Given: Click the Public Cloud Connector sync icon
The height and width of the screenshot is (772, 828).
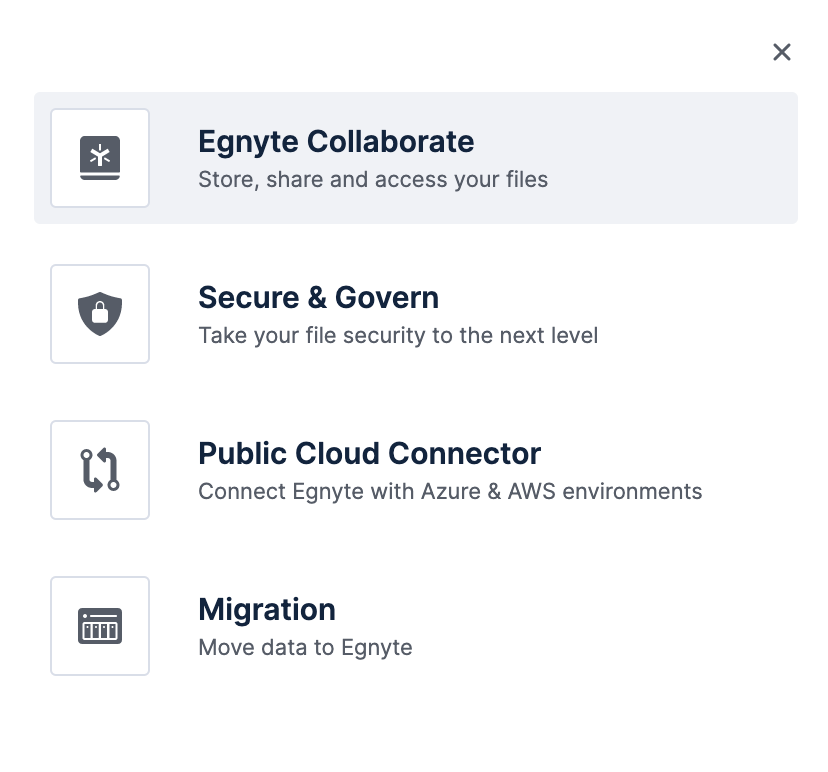Looking at the screenshot, I should point(100,470).
